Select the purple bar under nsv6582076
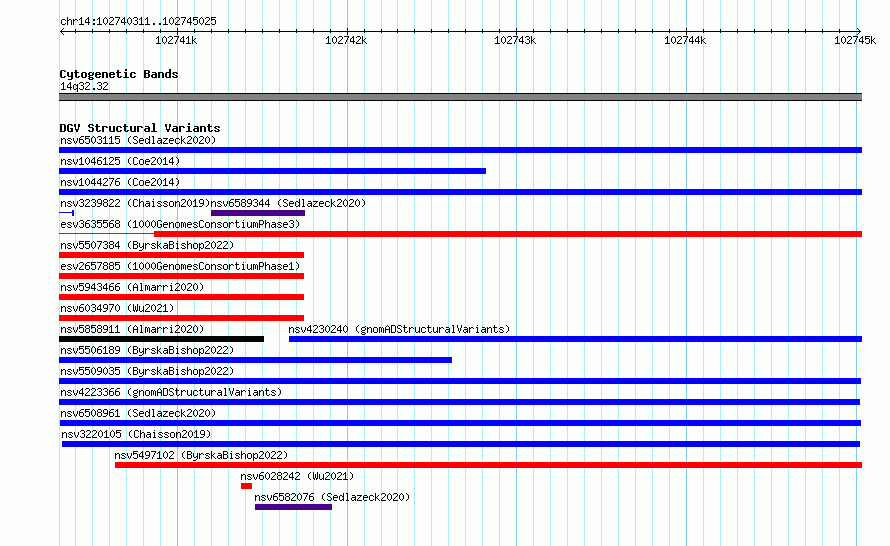This screenshot has height=546, width=890. point(293,507)
